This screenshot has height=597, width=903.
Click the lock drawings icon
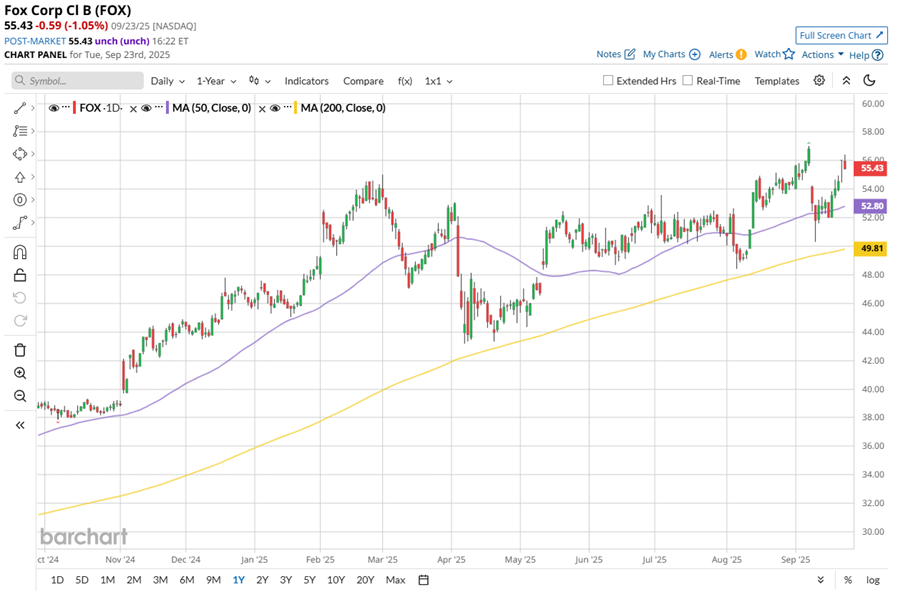pyautogui.click(x=20, y=275)
